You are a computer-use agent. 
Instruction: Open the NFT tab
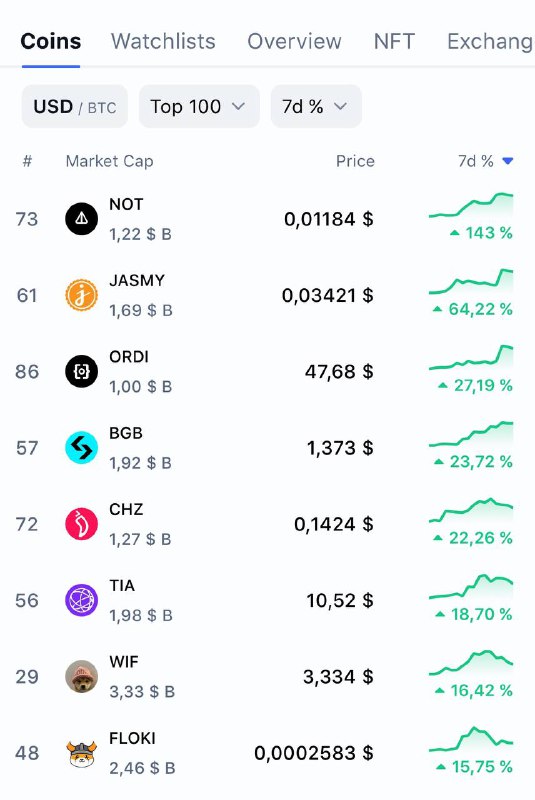pos(394,41)
